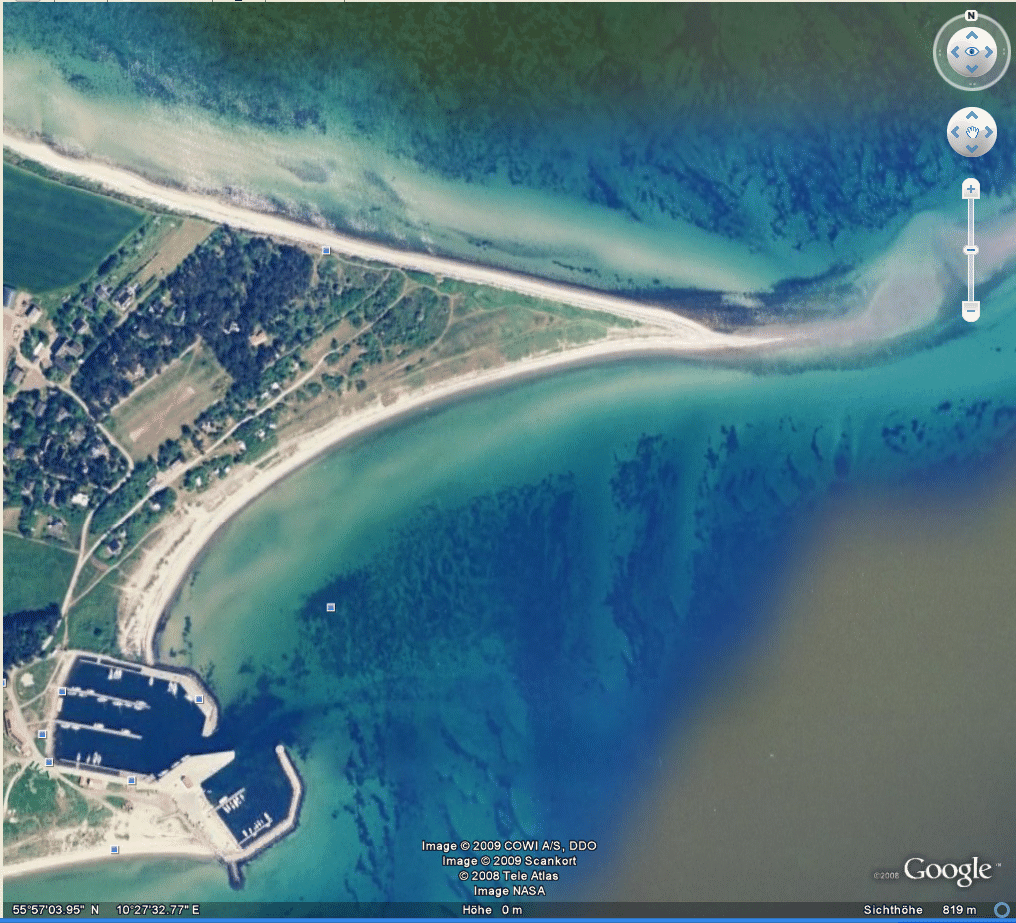Select the placemark on the harbor's northeast pier
Screen dimensions: 1016x923
200,699
